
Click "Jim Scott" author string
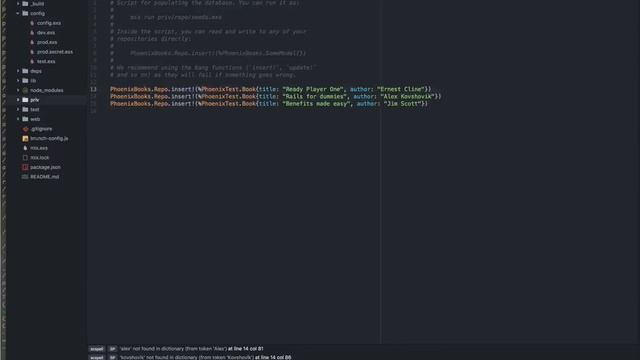tap(402, 104)
